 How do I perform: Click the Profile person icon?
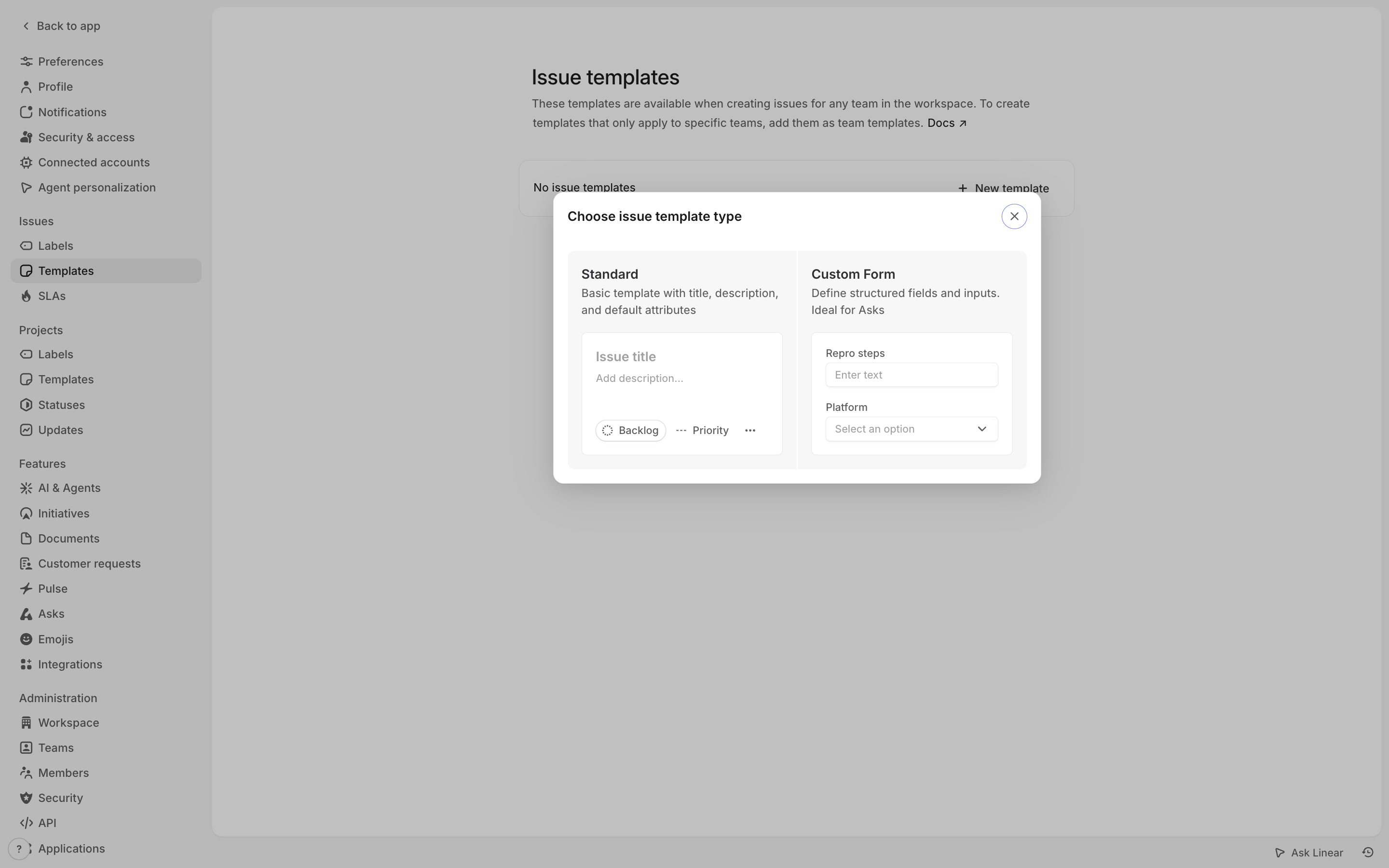26,87
